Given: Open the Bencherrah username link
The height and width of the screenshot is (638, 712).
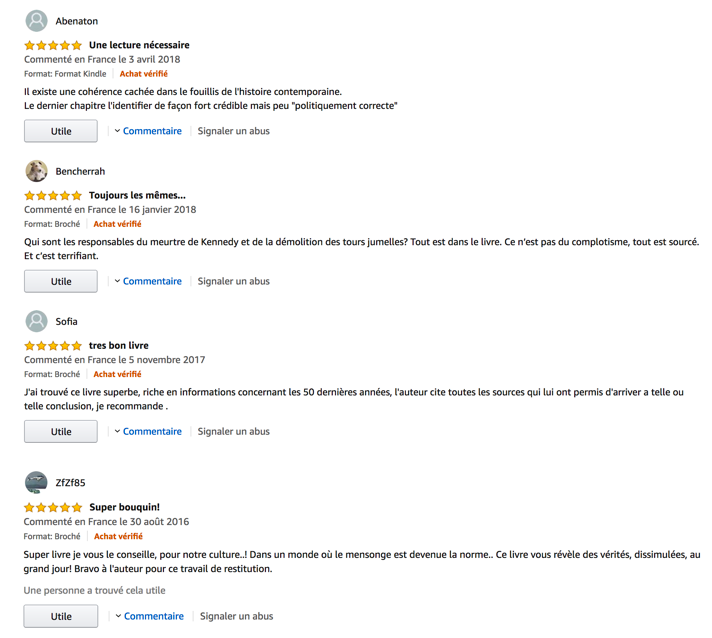Looking at the screenshot, I should click(80, 171).
